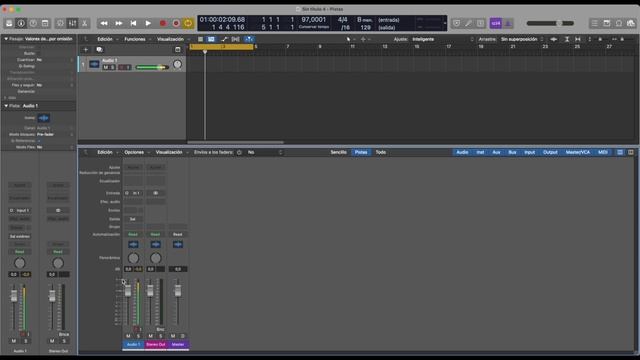Toggle the Mixer button in control bar

click(72, 23)
